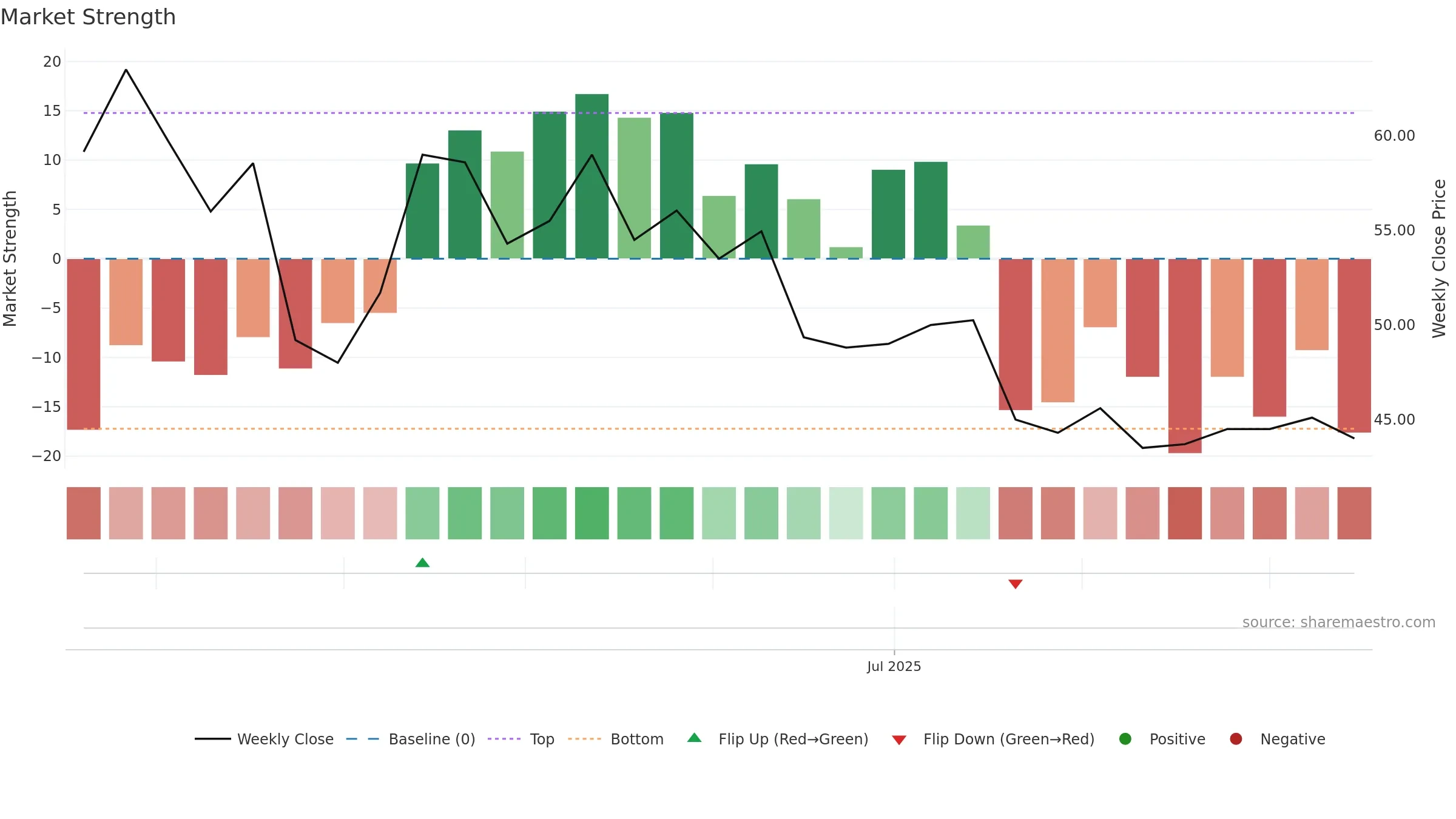Toggle the Positive legend entry
The height and width of the screenshot is (819, 1456).
(x=1162, y=739)
